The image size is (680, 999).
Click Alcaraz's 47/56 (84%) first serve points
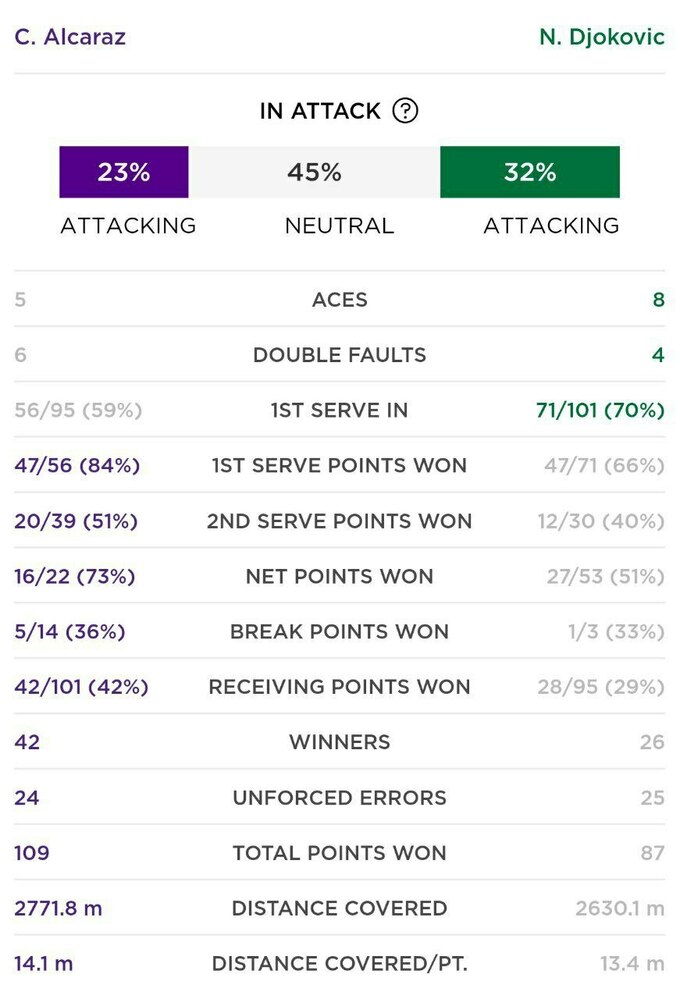pos(77,466)
